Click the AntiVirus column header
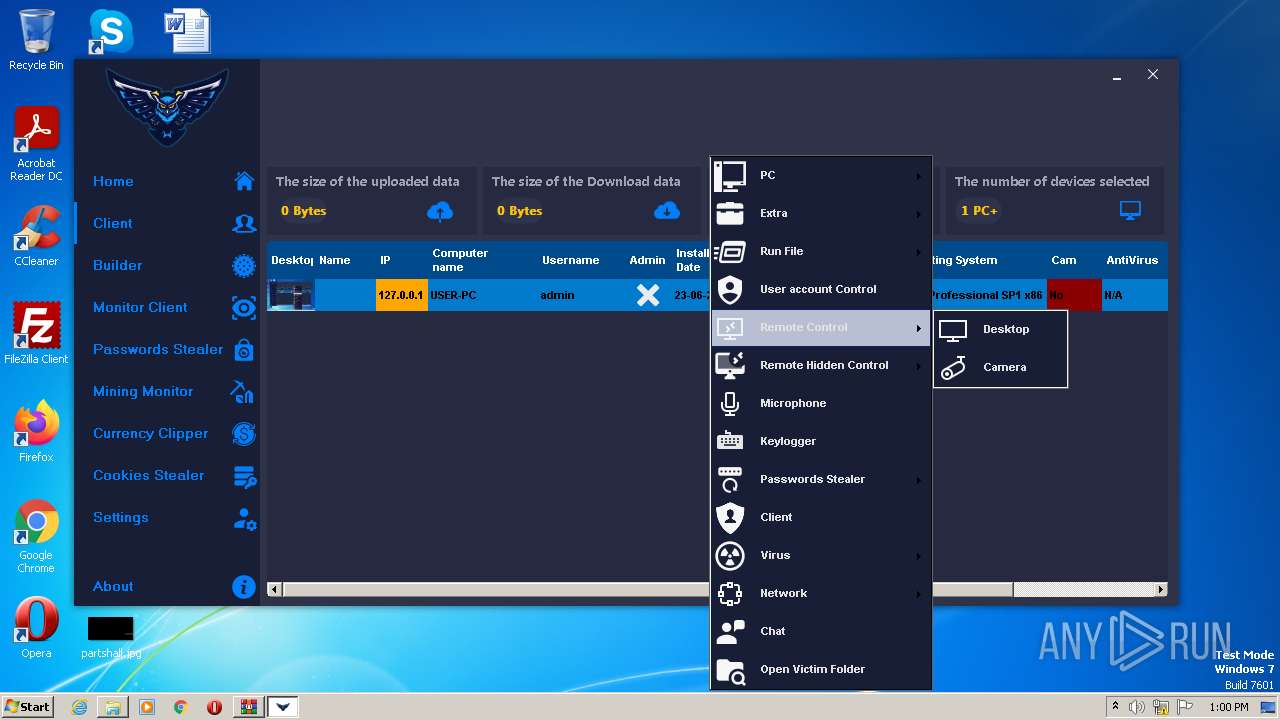Screen dimensions: 1280x720 [x=1132, y=260]
